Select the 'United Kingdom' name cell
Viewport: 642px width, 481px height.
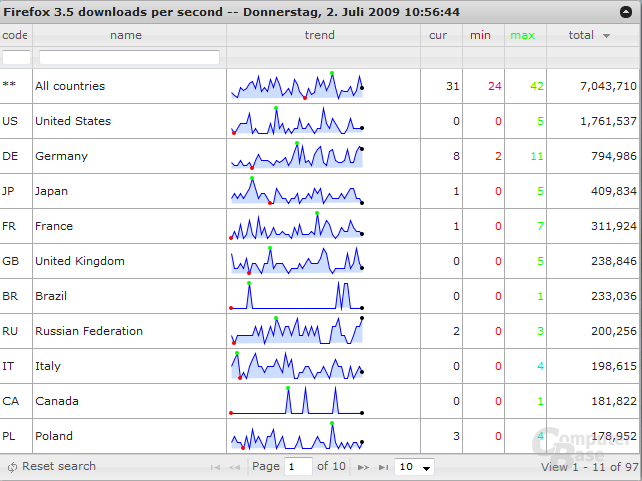pyautogui.click(x=129, y=261)
